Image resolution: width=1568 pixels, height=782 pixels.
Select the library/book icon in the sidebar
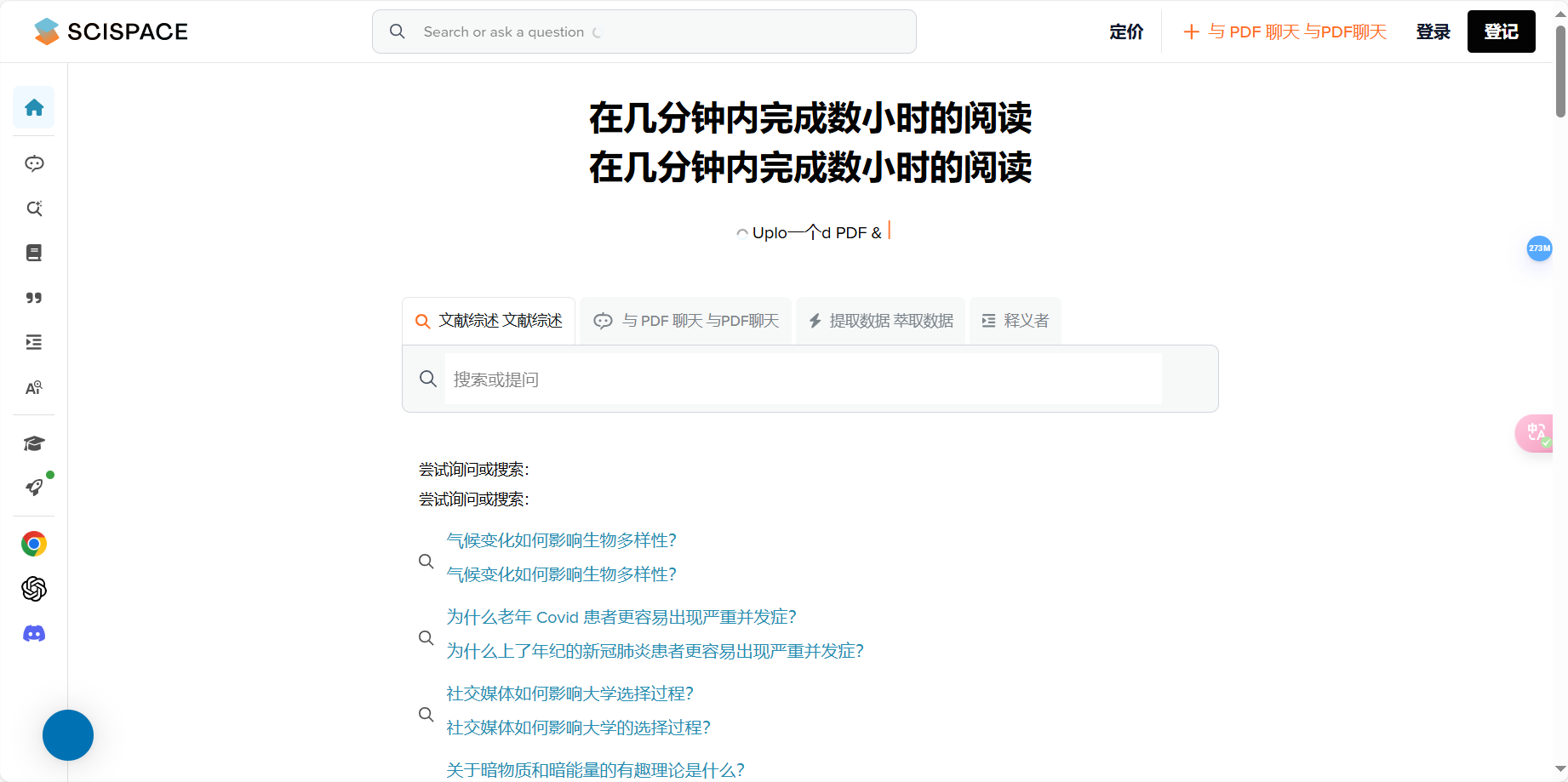(x=33, y=253)
